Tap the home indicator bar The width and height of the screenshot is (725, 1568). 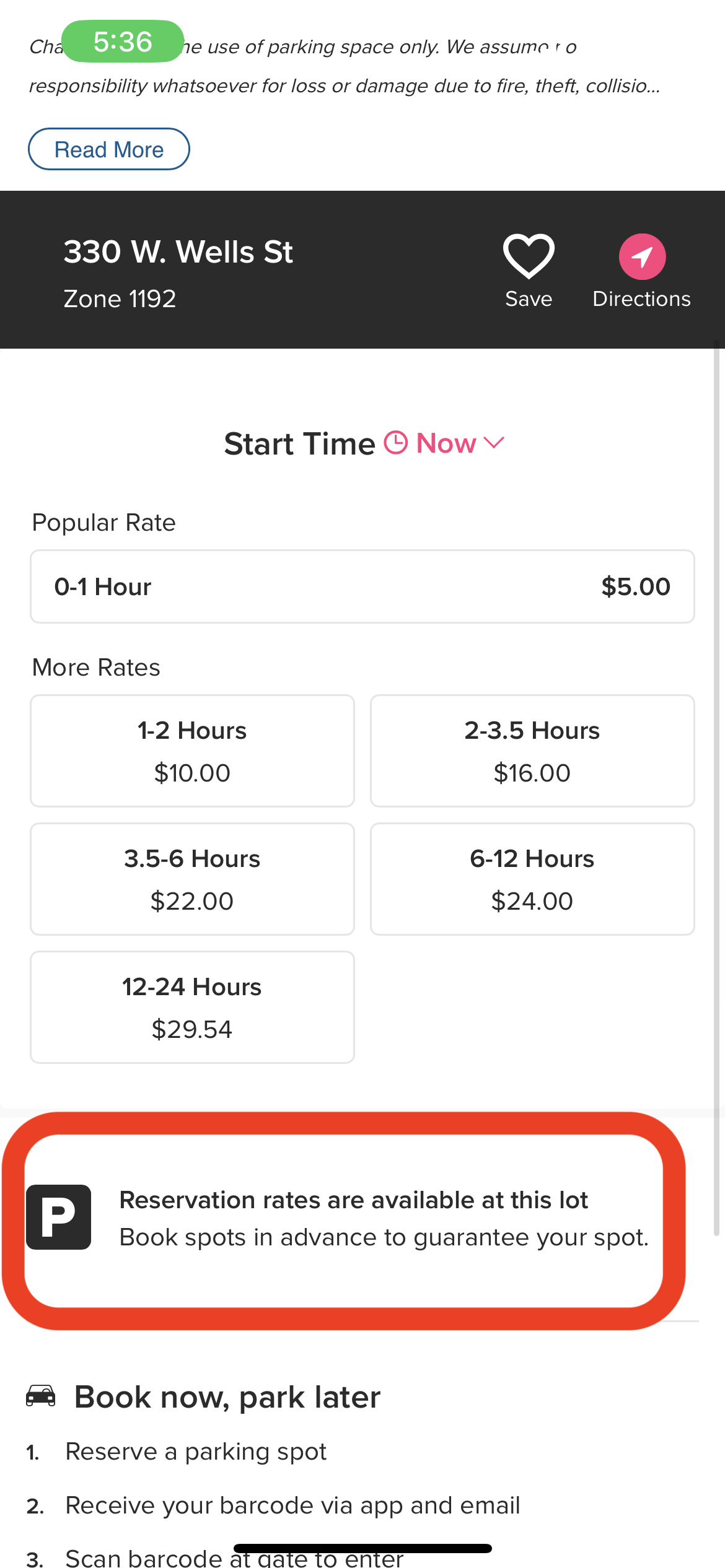[362, 1548]
